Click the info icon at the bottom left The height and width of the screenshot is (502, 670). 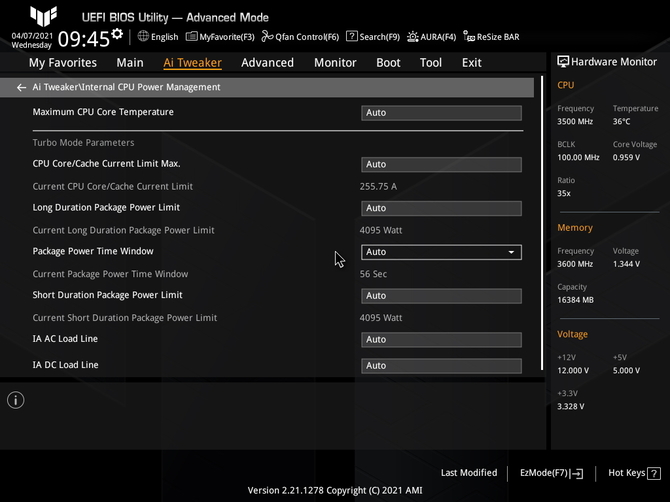(x=16, y=400)
